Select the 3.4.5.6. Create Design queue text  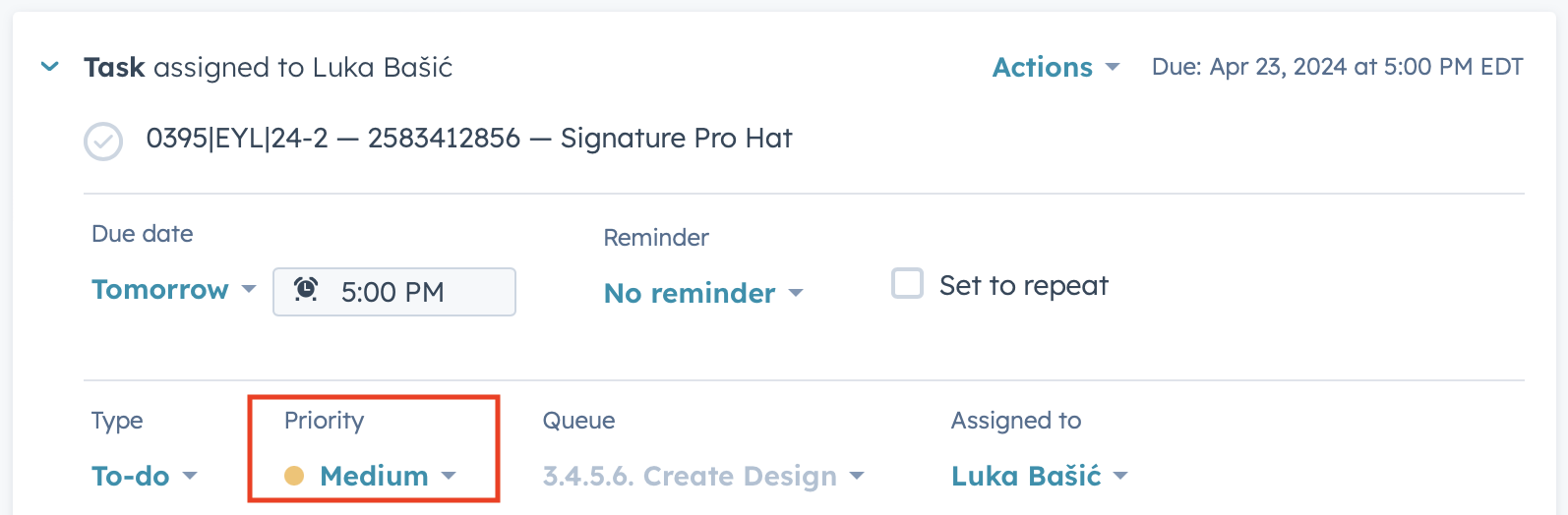690,476
